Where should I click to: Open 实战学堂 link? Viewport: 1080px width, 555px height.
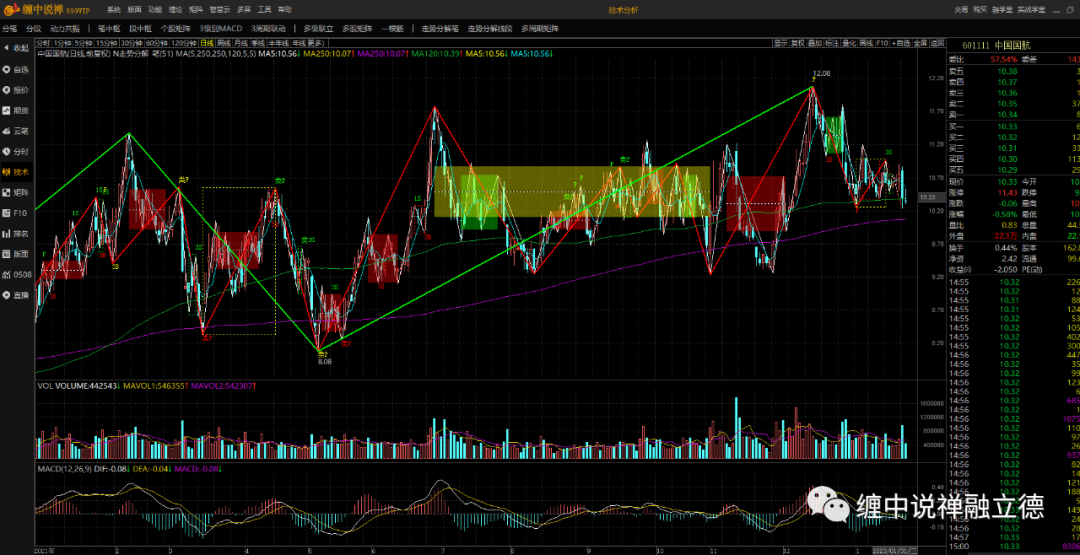pyautogui.click(x=1032, y=10)
